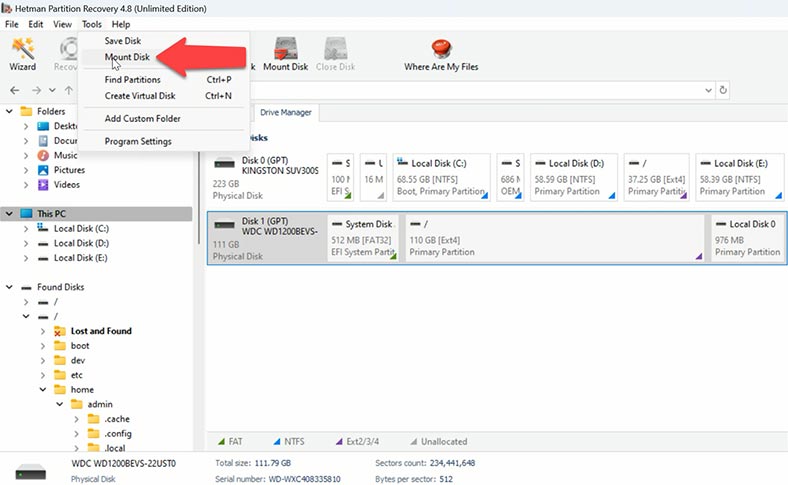Select Local Disk (C:) 68.55 GB partition
The image size is (788, 485).
441,177
